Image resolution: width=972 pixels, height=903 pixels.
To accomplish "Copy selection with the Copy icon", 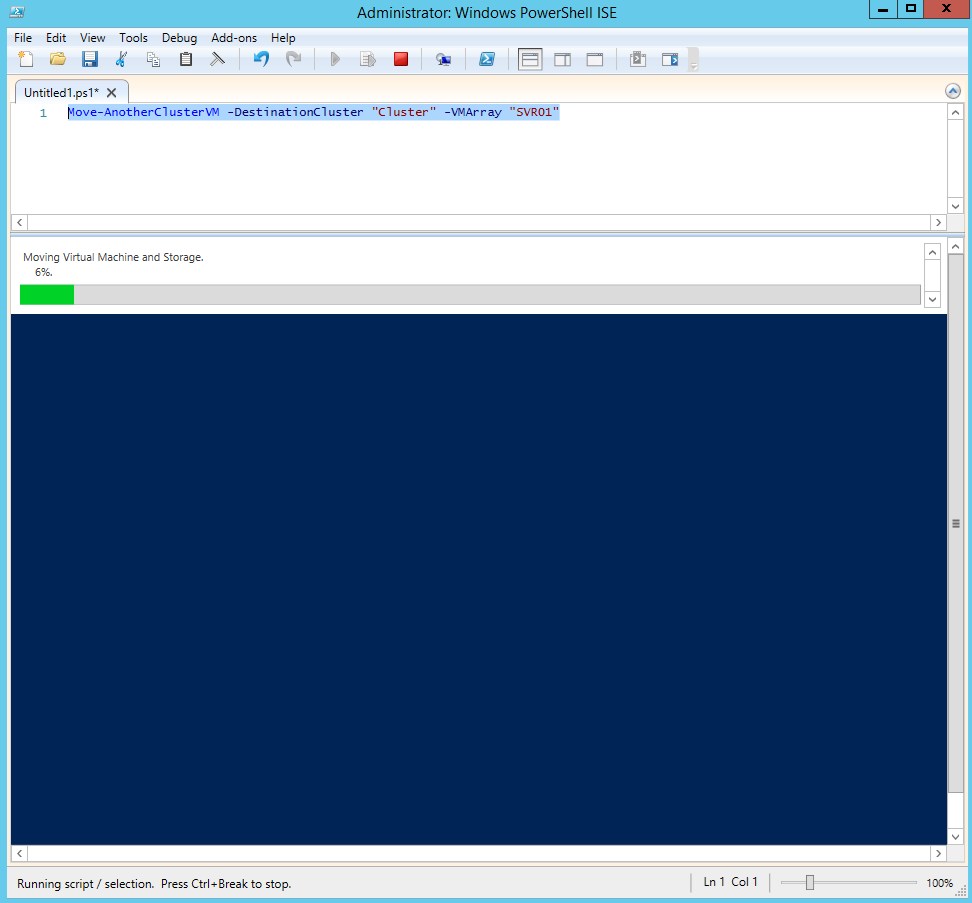I will [153, 59].
